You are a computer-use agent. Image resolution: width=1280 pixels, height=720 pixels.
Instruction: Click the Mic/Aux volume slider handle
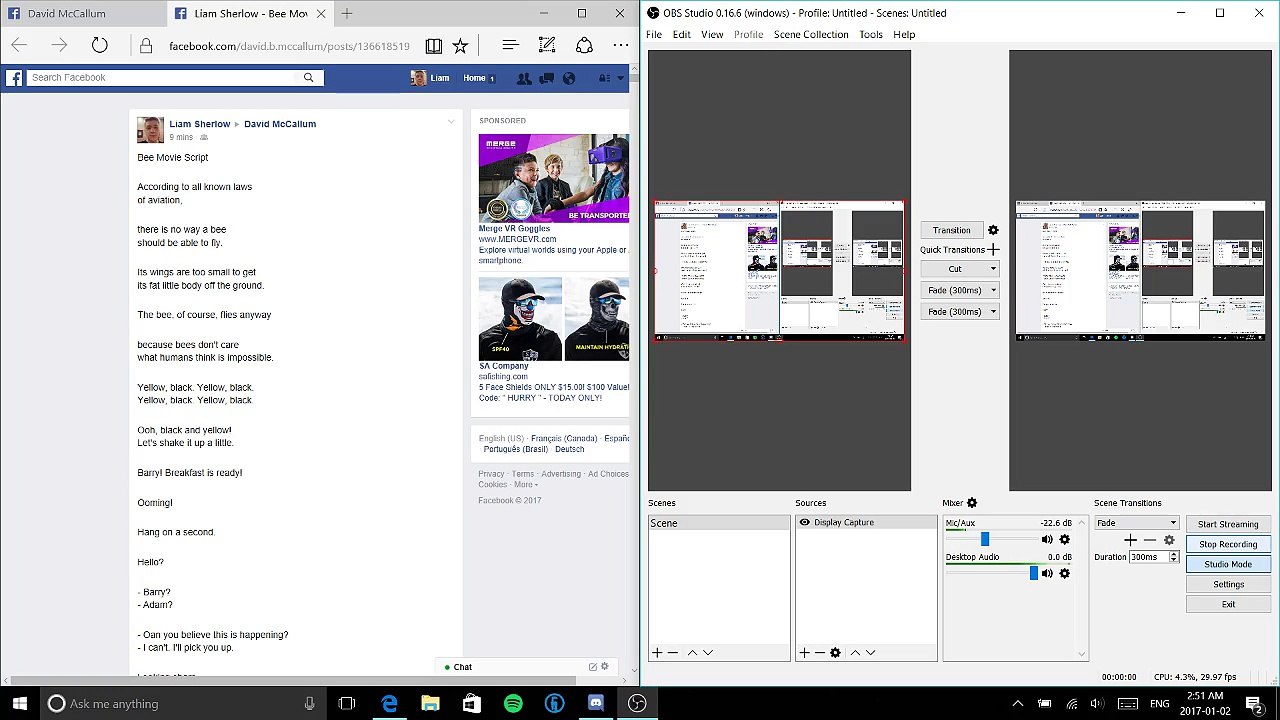click(x=984, y=540)
